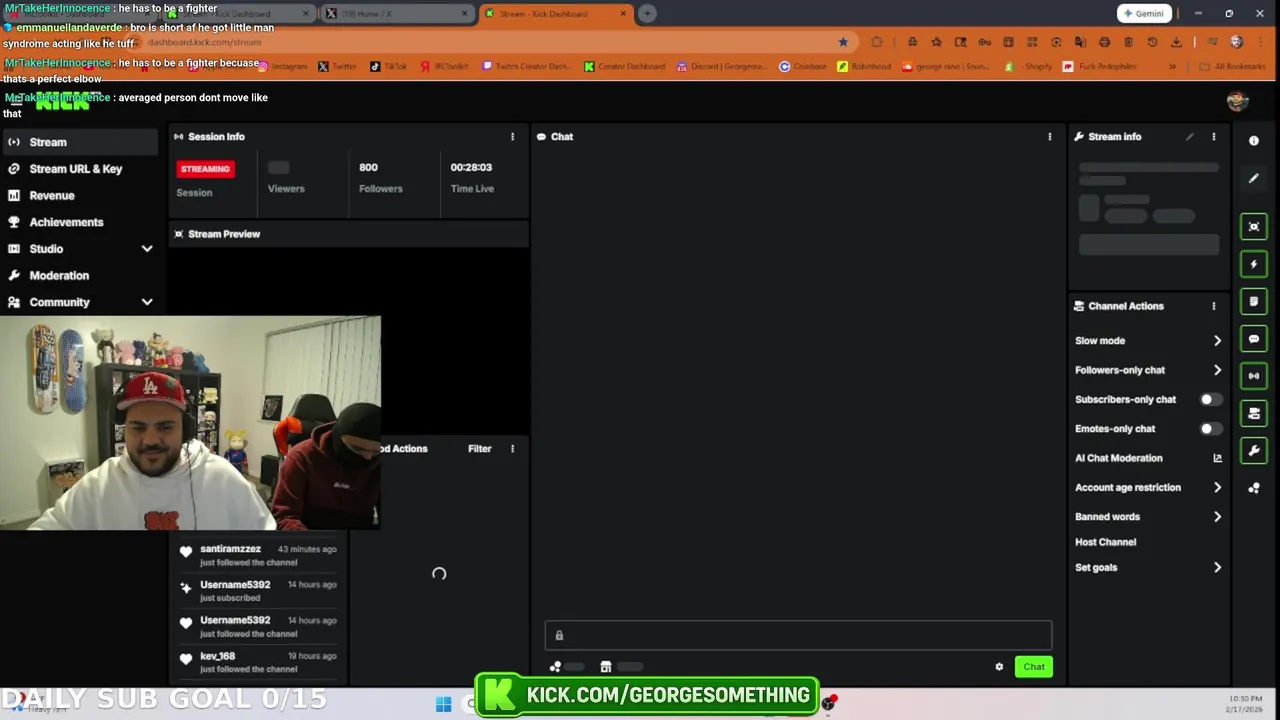The image size is (1280, 720).
Task: Click the note page icon in right toolbar
Action: point(1254,301)
